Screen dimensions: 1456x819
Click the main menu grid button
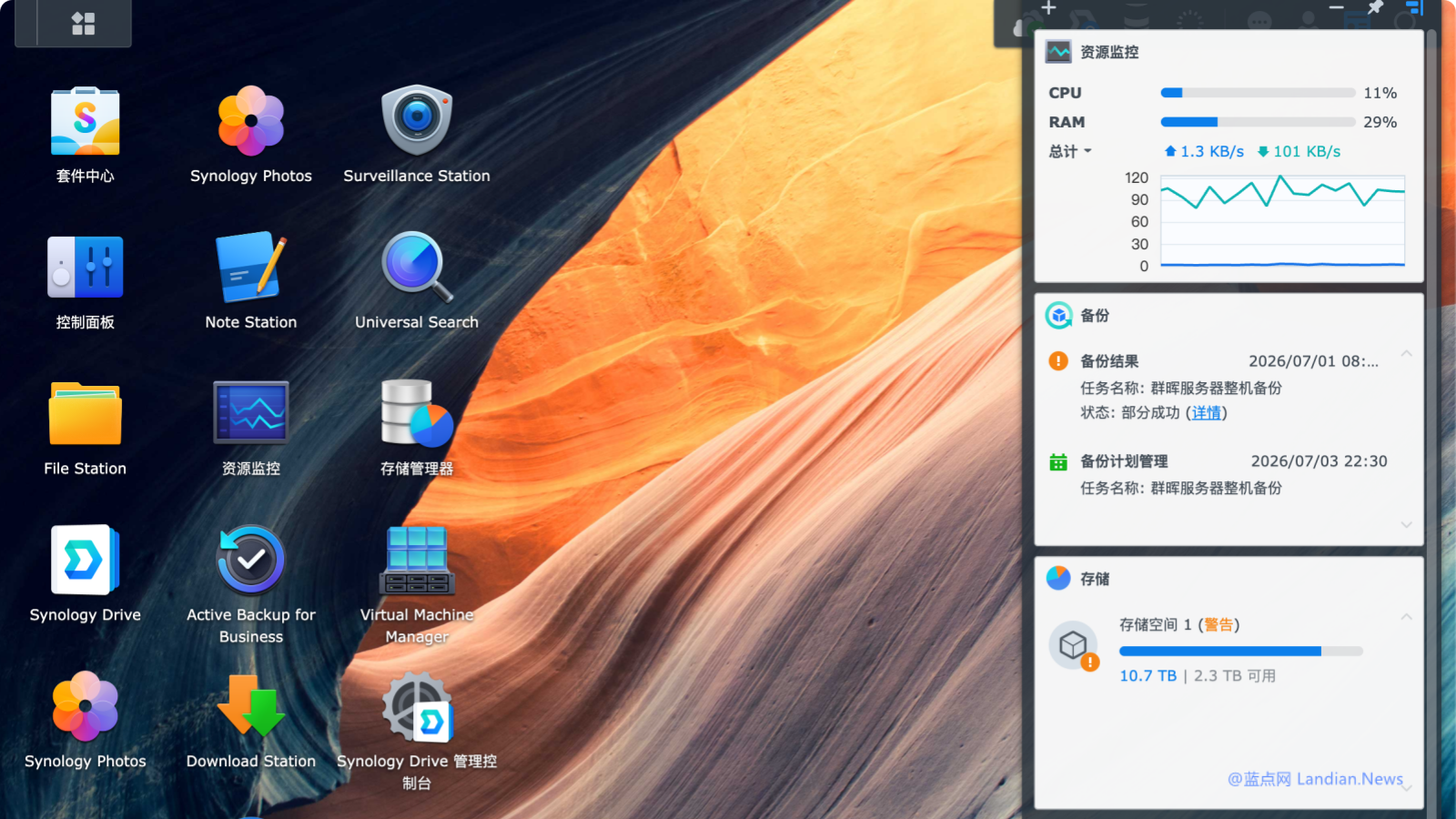pyautogui.click(x=84, y=24)
